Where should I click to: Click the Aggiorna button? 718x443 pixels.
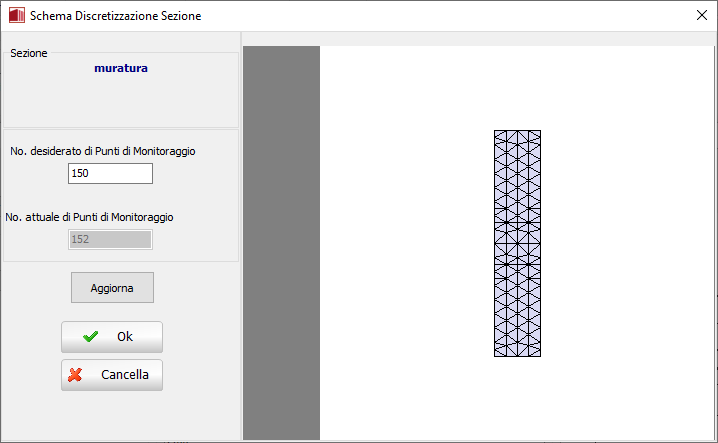pyautogui.click(x=112, y=287)
